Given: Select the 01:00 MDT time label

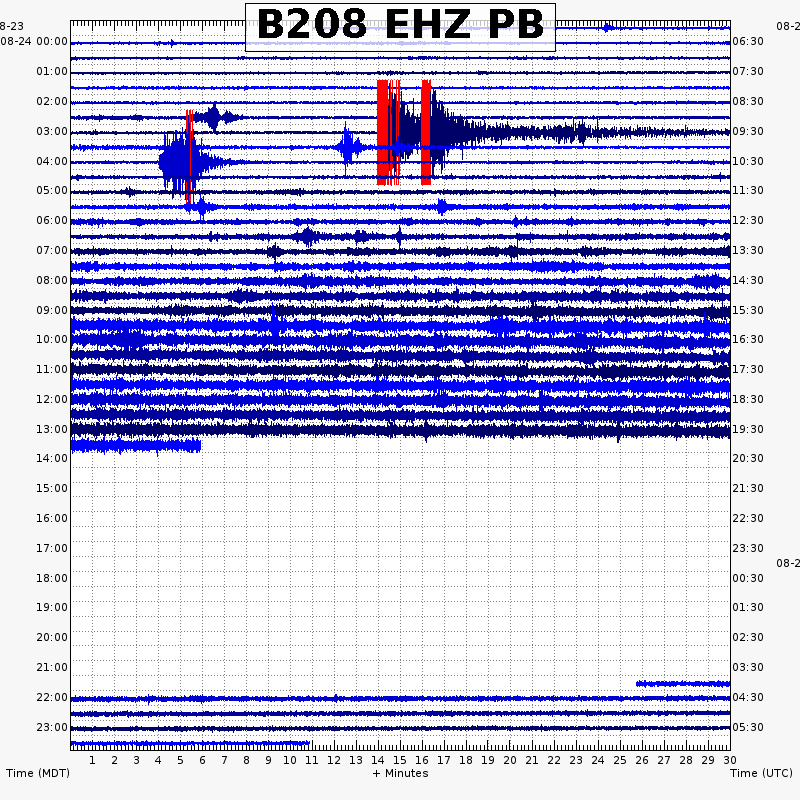Looking at the screenshot, I should coord(52,71).
